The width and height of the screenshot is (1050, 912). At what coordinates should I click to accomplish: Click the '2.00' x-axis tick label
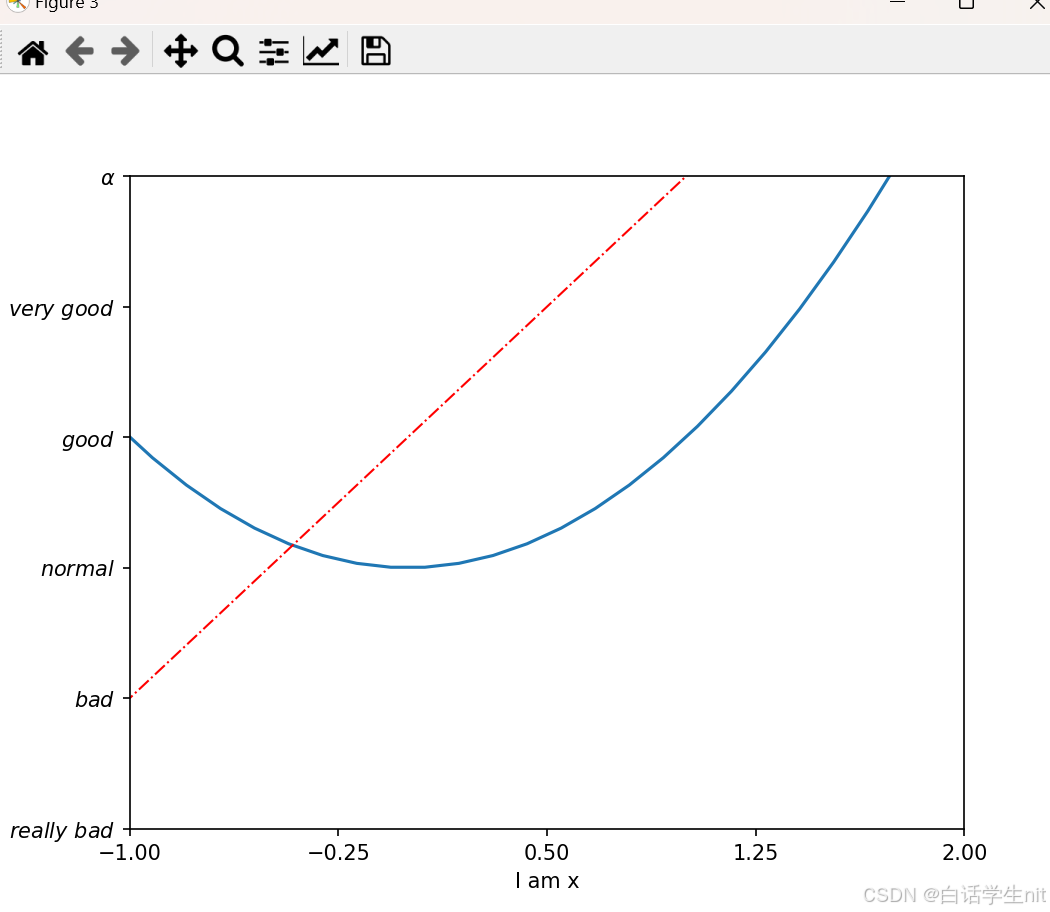(964, 853)
